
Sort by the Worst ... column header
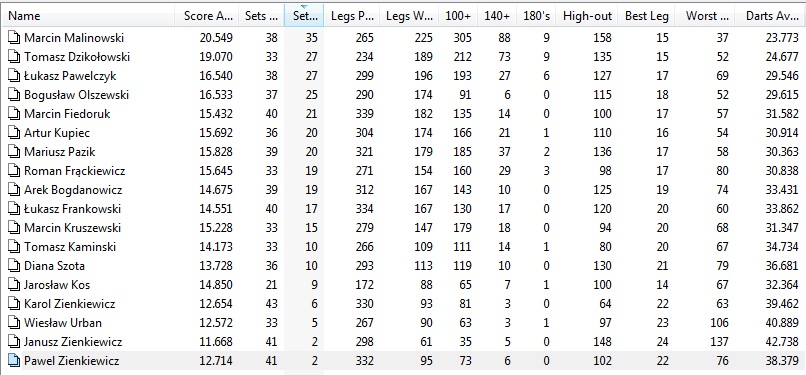point(705,16)
